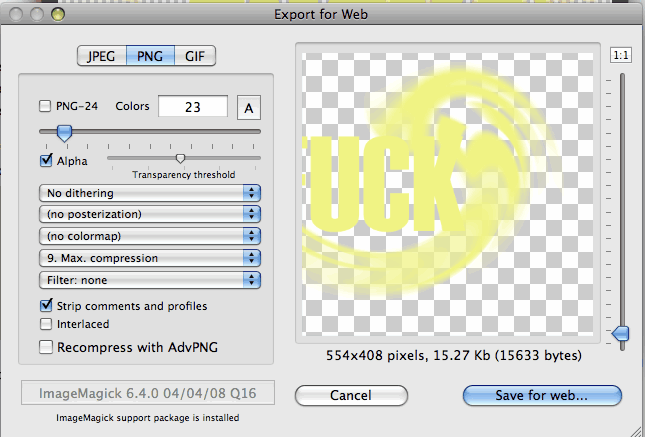Viewport: 645px width, 437px height.
Task: Click the 1:1 zoom button
Action: pyautogui.click(x=621, y=55)
